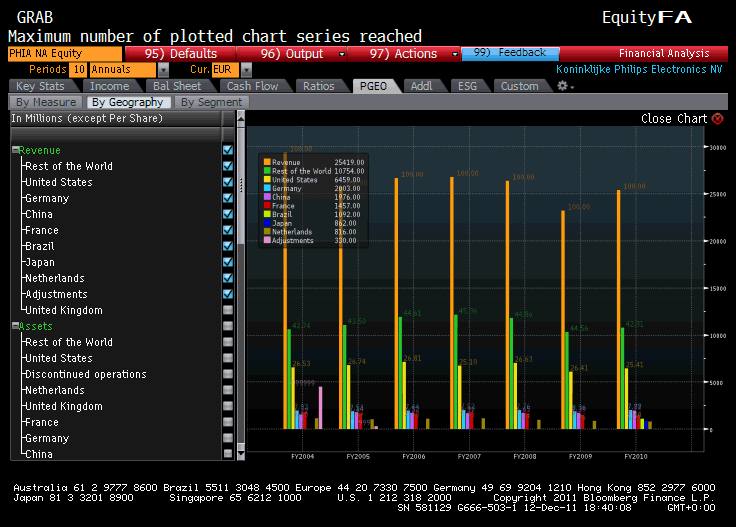Open the EUR currency dropdown
This screenshot has width=736, height=527.
(246, 70)
